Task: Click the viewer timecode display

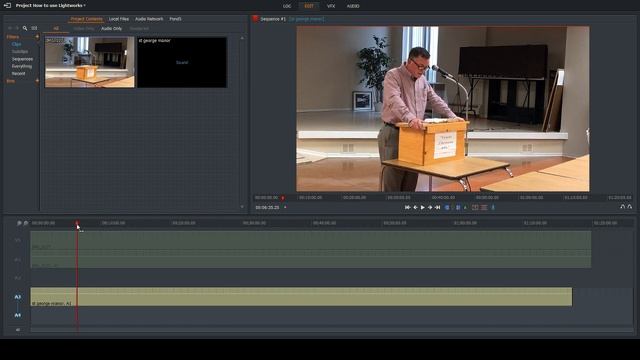Action: pyautogui.click(x=267, y=207)
